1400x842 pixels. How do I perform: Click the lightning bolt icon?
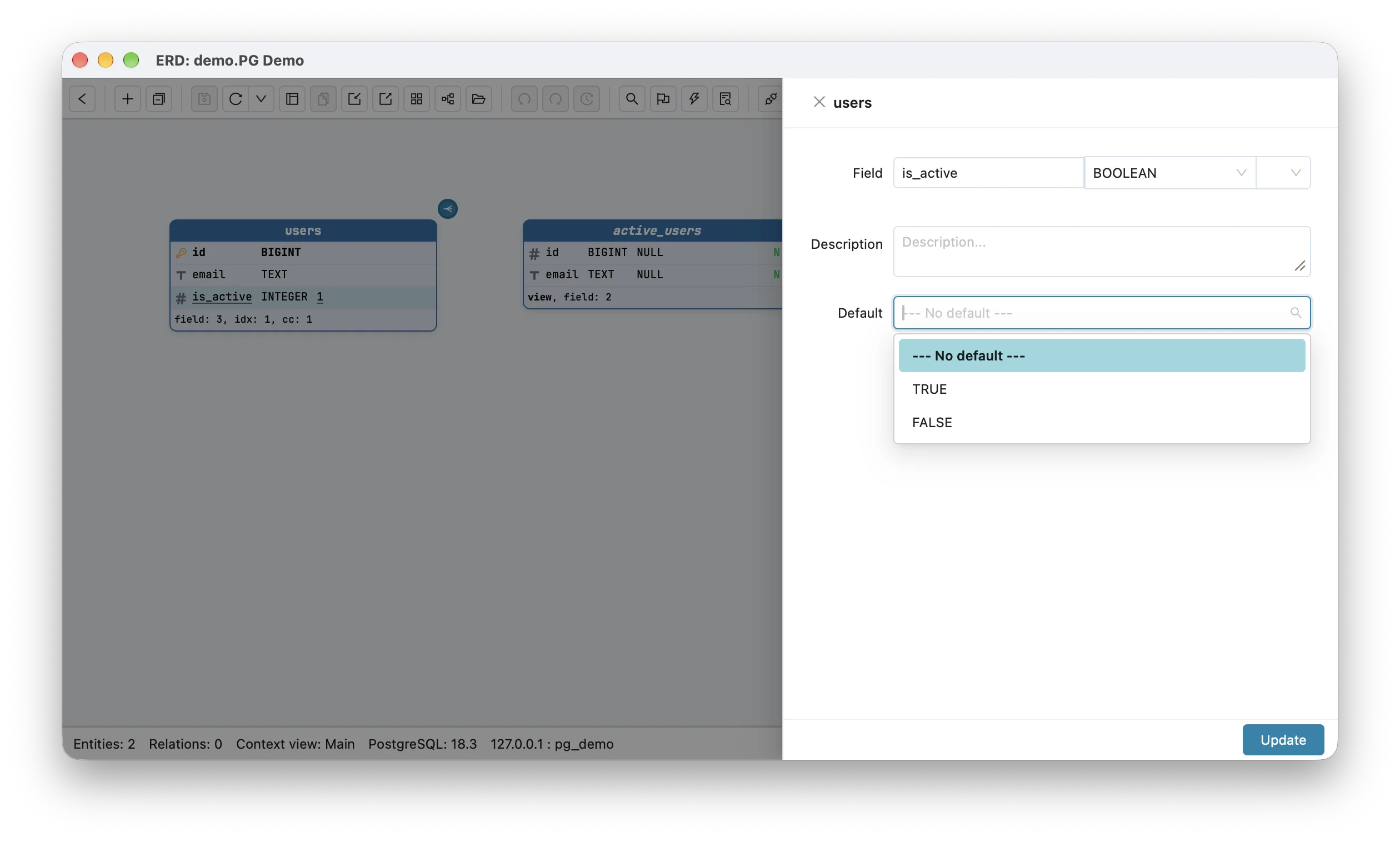coord(694,99)
